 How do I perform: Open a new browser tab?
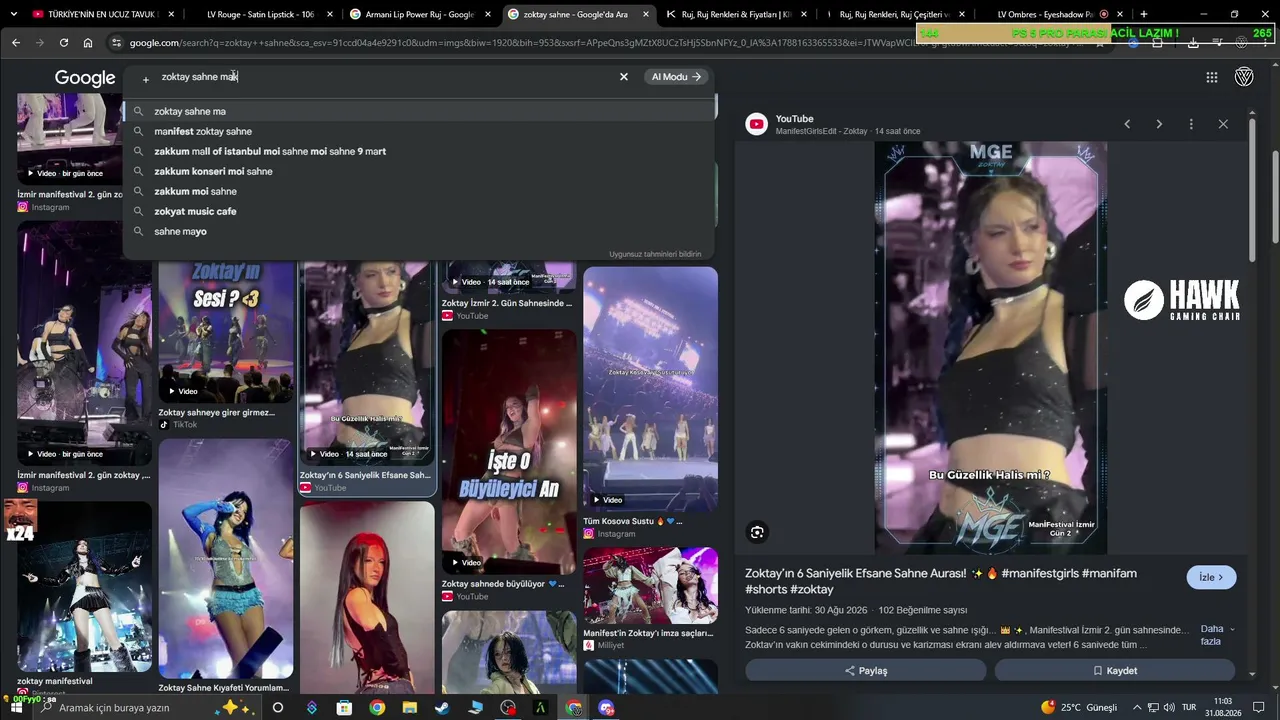[1143, 14]
